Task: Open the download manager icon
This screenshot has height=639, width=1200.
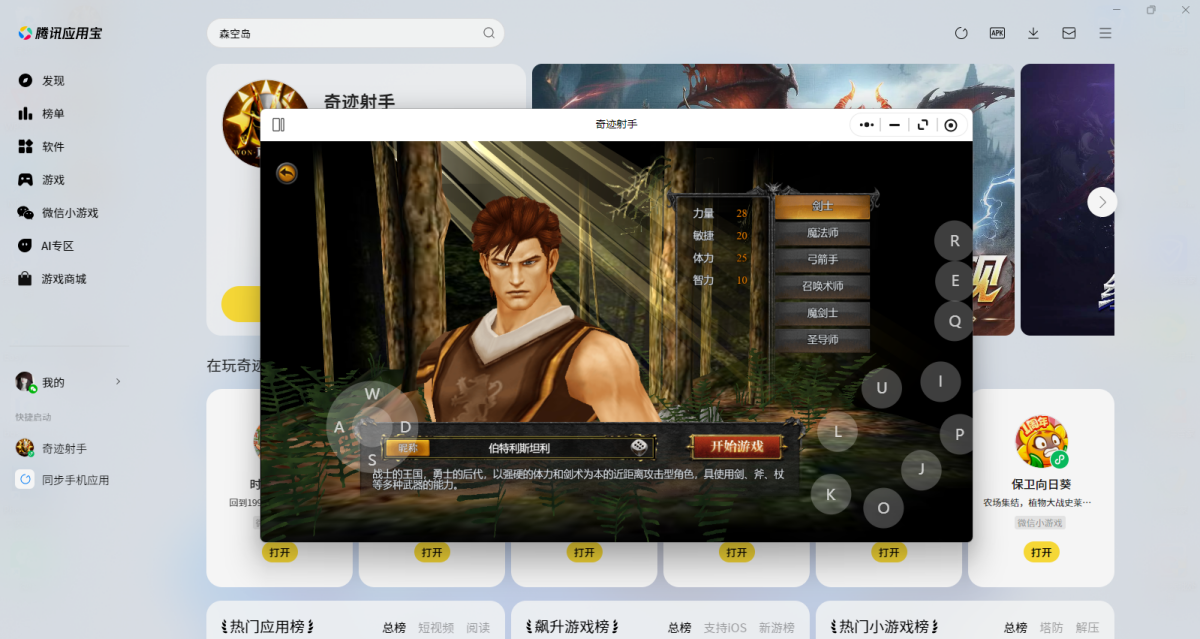Action: tap(1033, 33)
